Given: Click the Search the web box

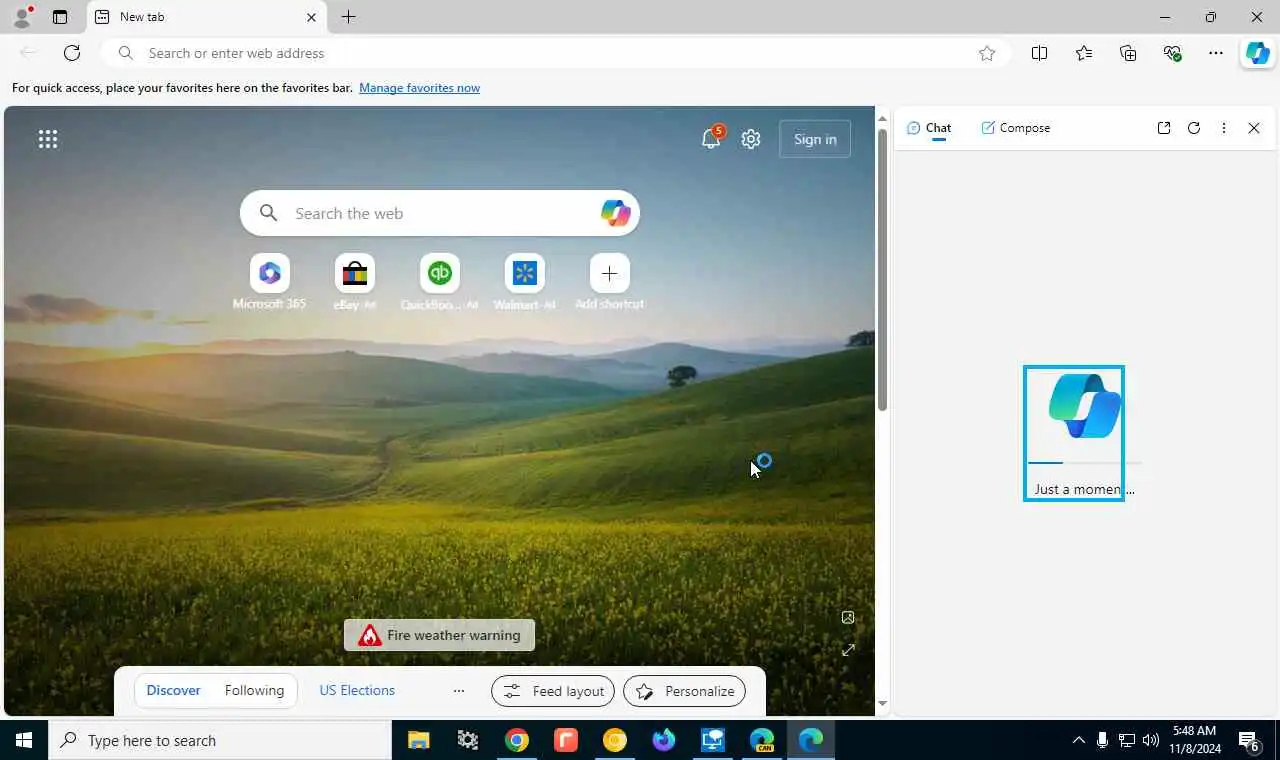Looking at the screenshot, I should [x=440, y=213].
